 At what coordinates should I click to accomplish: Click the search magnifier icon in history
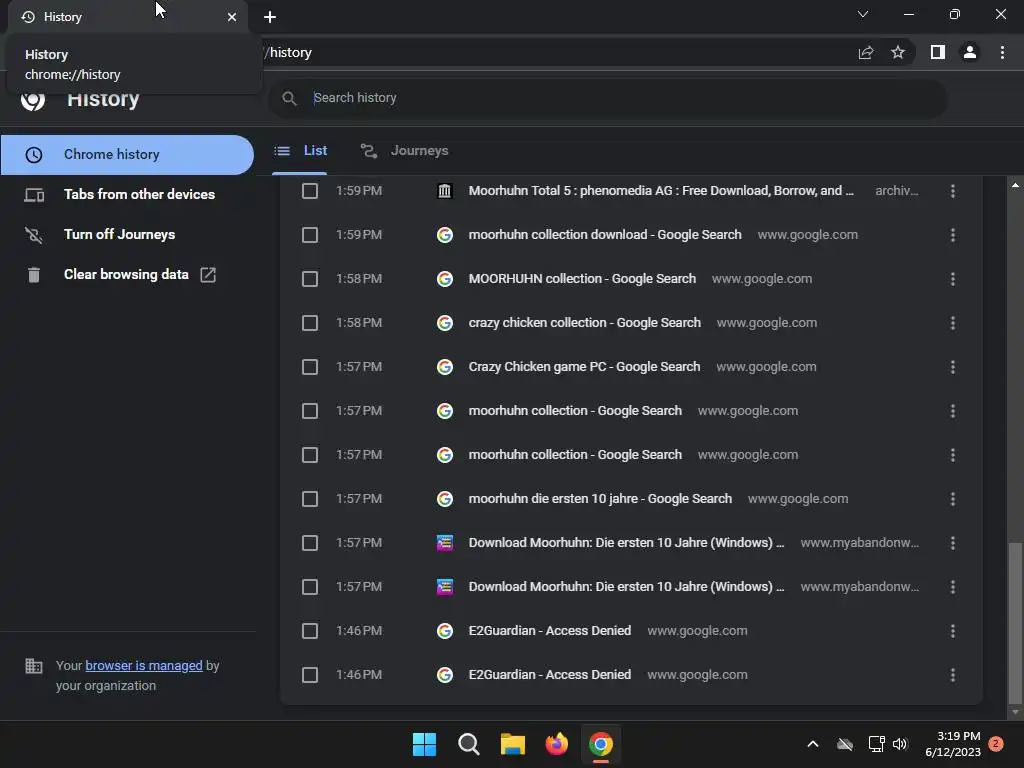tap(289, 98)
